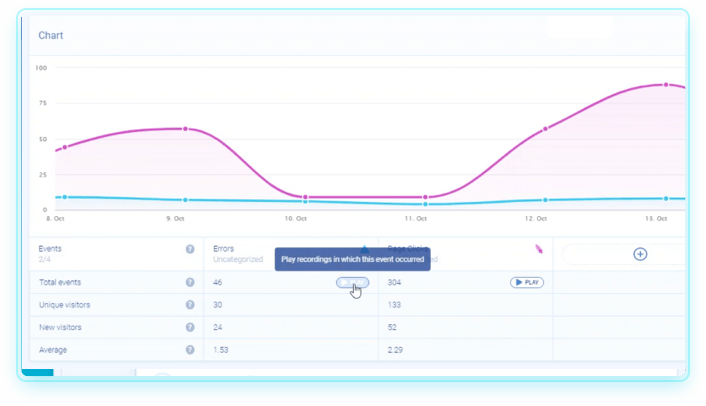Click the help icon beside Unique visitors
Image resolution: width=706 pixels, height=406 pixels.
190,305
